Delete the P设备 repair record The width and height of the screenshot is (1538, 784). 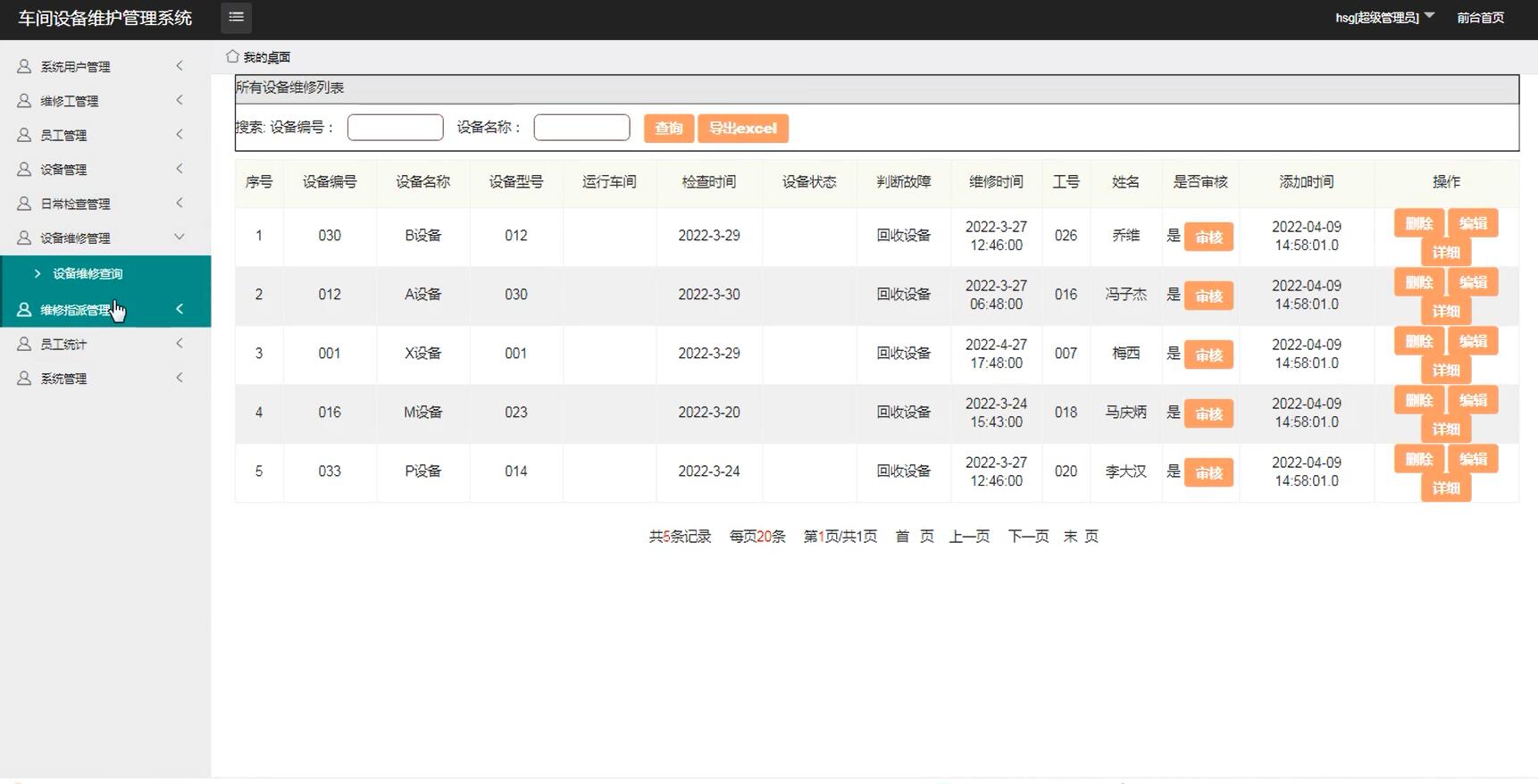click(1419, 459)
